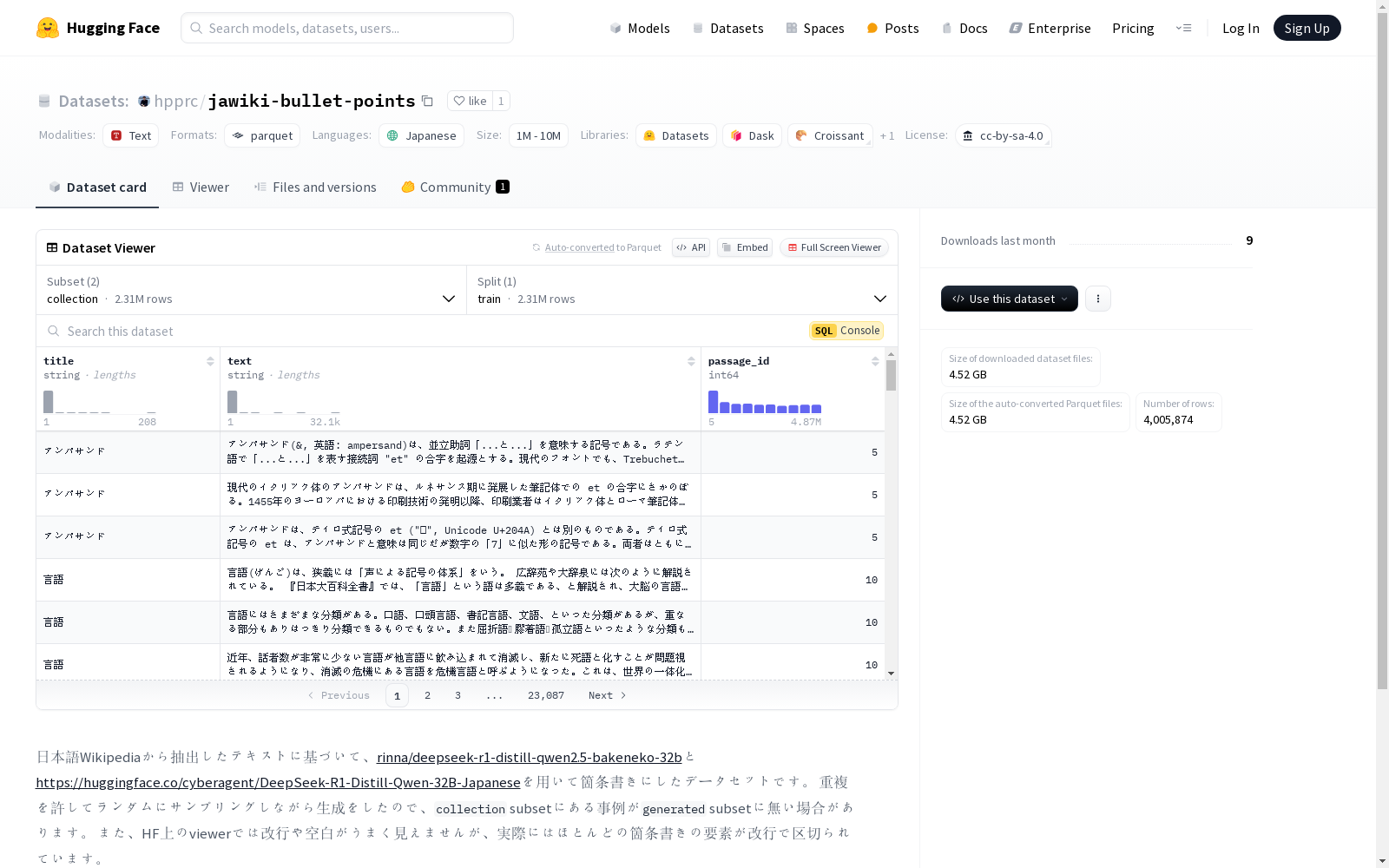Image resolution: width=1389 pixels, height=868 pixels.
Task: Open the Croissant library tag
Action: click(830, 135)
